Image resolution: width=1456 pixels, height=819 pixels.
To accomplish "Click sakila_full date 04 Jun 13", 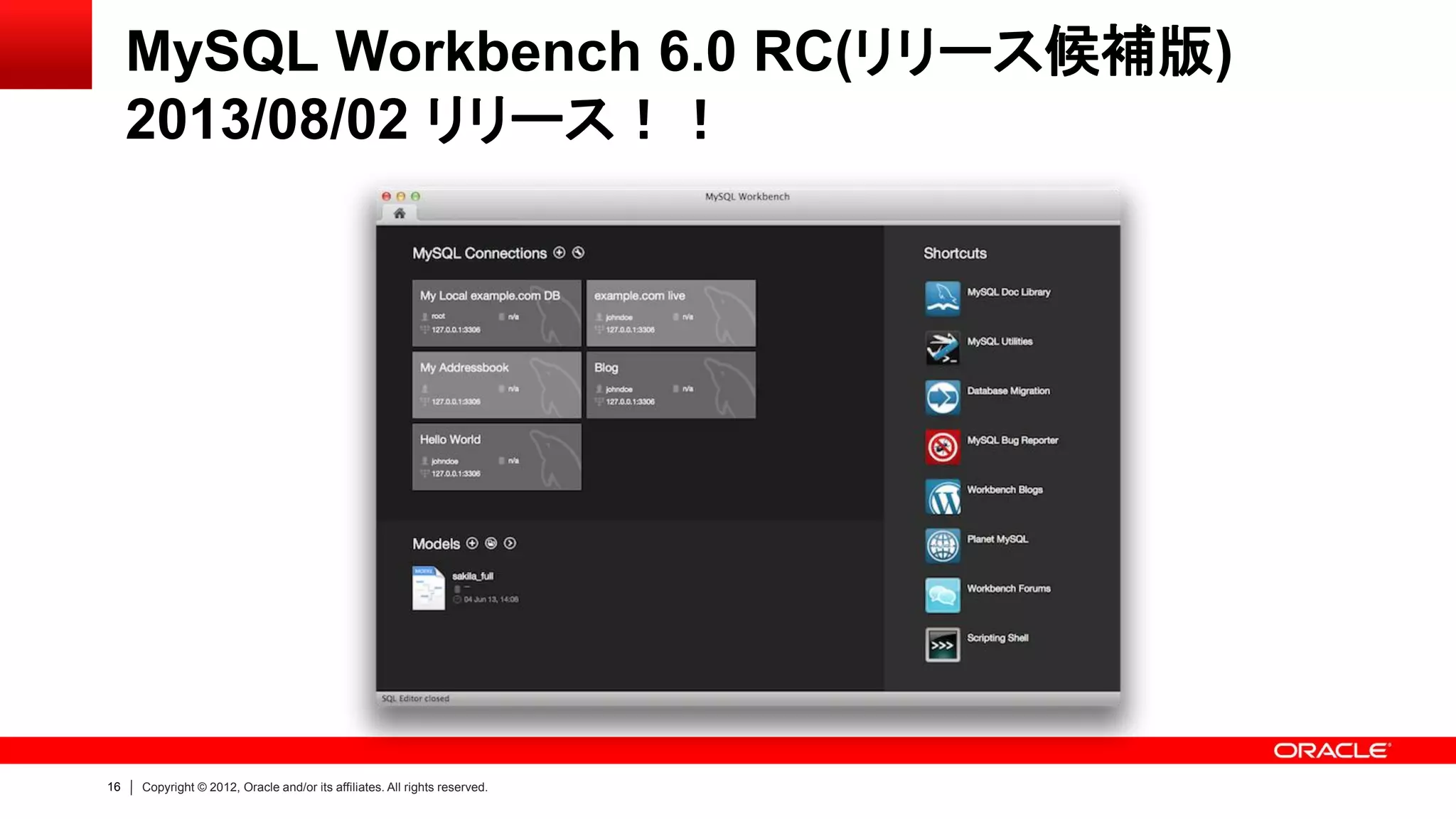I will 491,599.
